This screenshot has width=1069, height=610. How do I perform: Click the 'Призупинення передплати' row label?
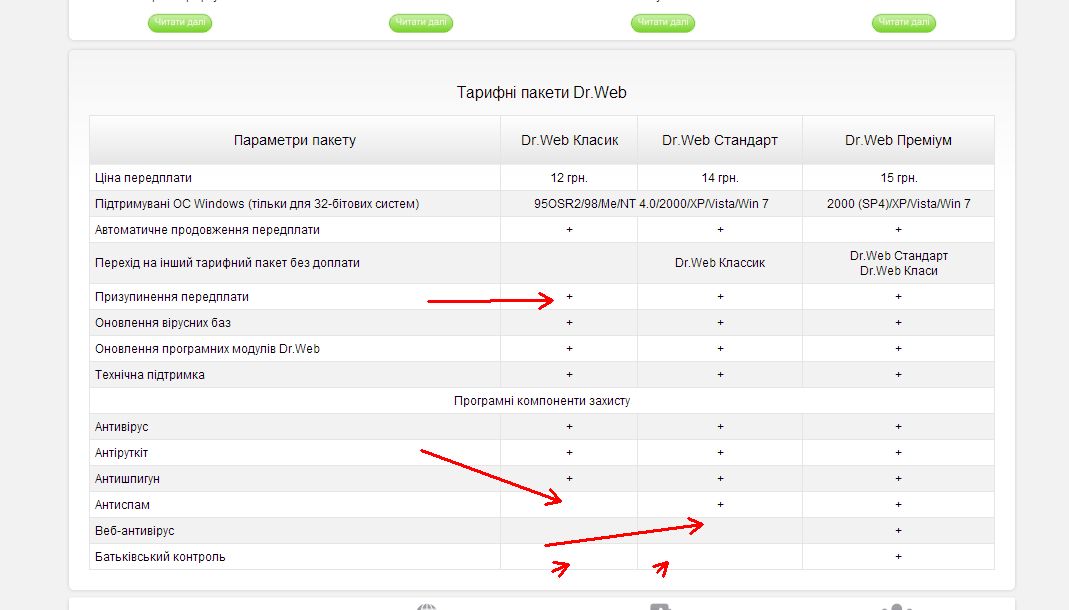coord(172,297)
